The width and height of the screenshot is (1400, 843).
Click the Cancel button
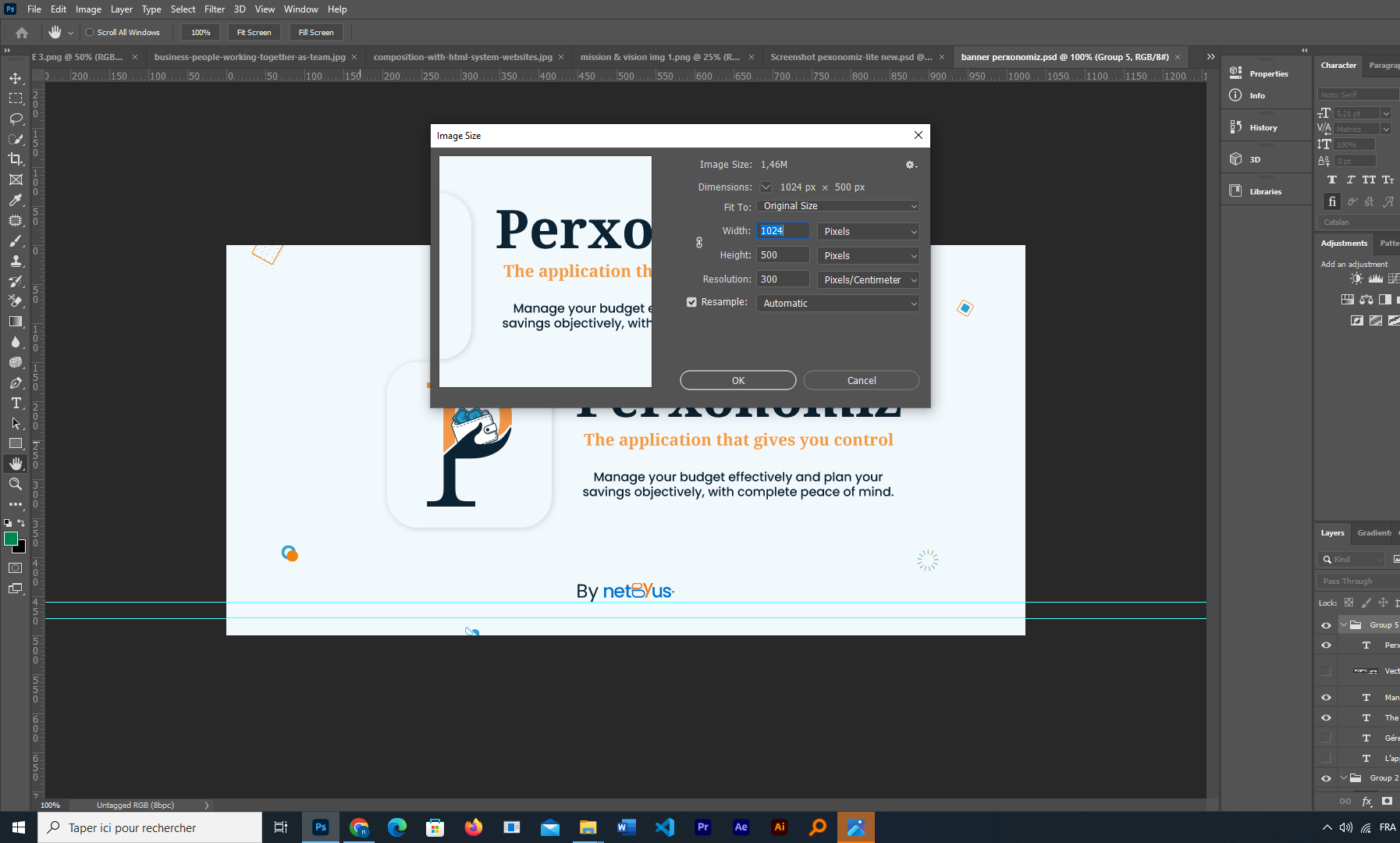tap(862, 380)
